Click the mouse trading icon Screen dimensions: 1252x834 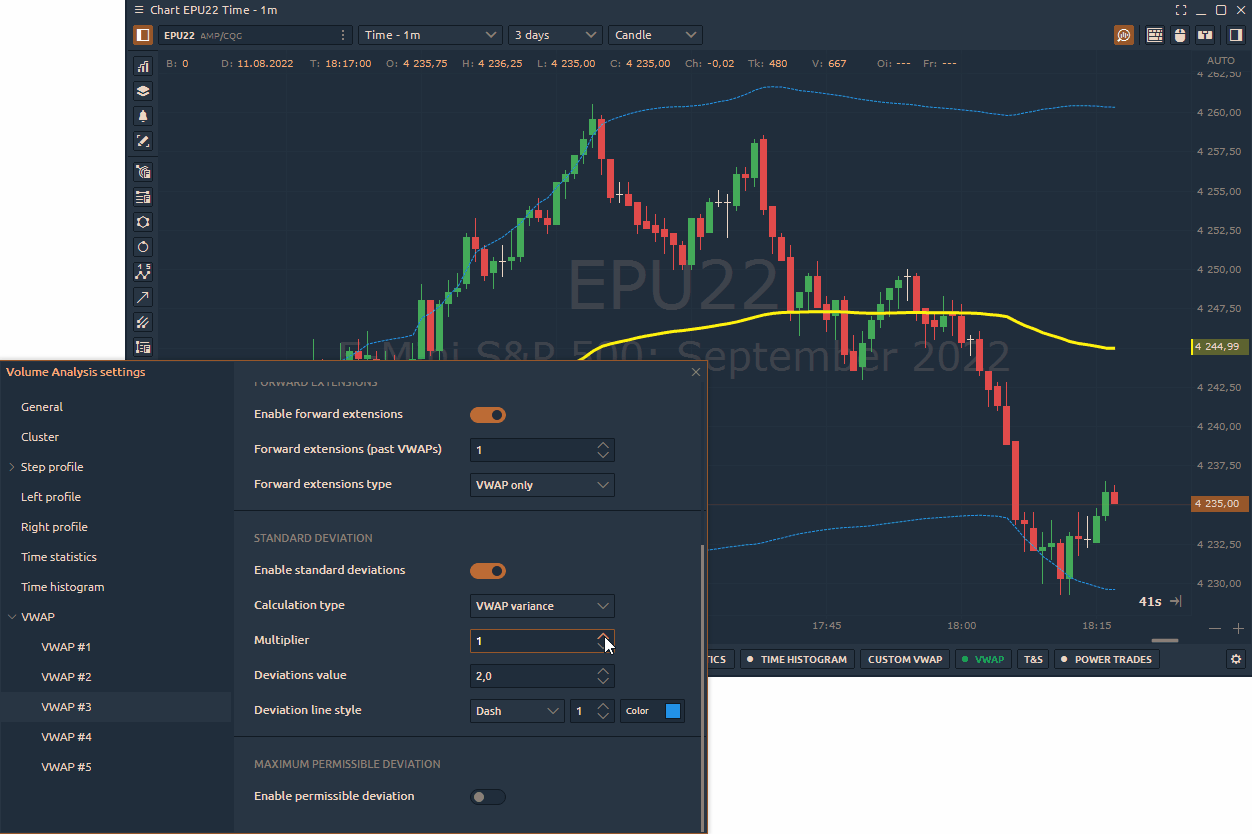point(1180,35)
